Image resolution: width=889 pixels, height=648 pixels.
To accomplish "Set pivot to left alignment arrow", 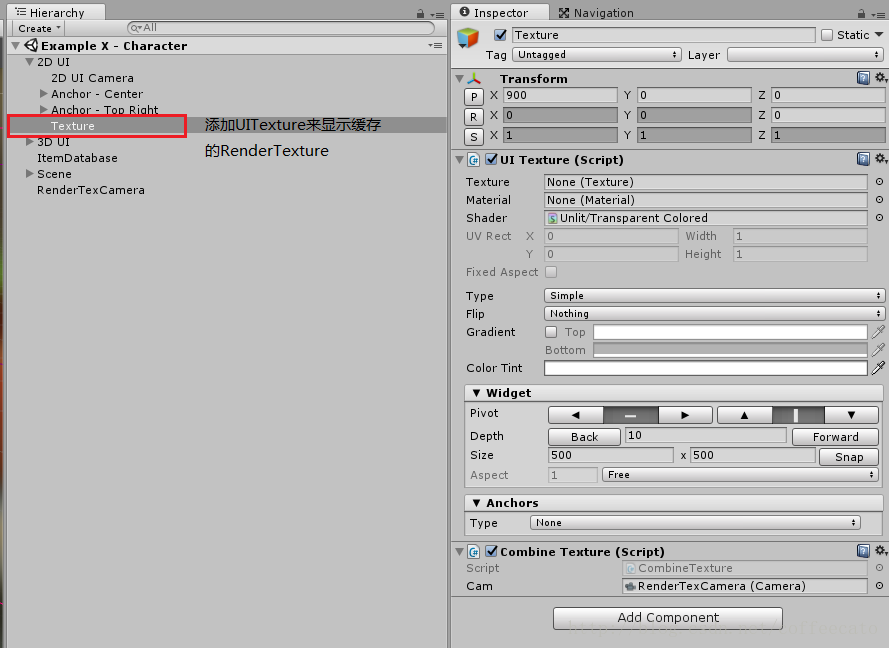I will click(x=575, y=415).
